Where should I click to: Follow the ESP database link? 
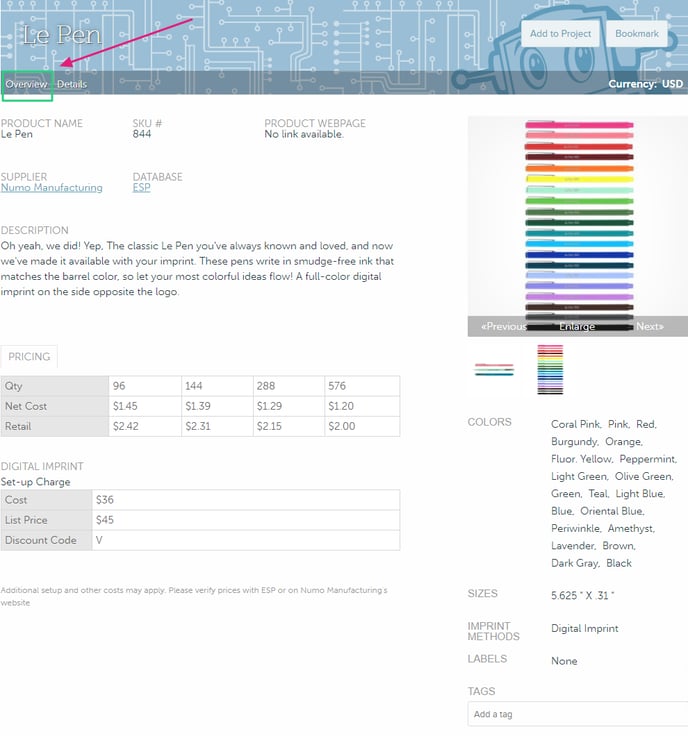coord(141,188)
